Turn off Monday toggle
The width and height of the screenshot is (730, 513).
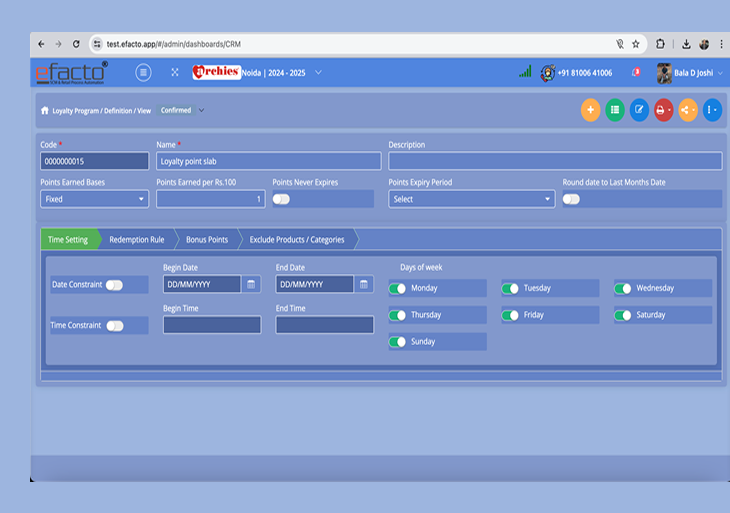tap(398, 289)
